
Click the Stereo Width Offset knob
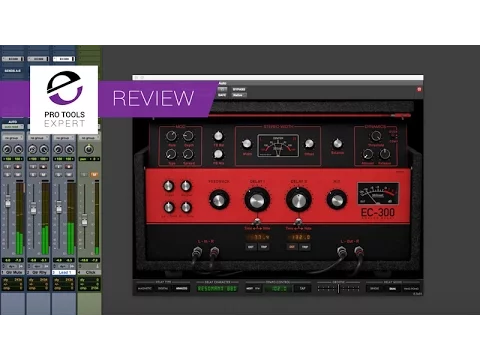coord(309,144)
